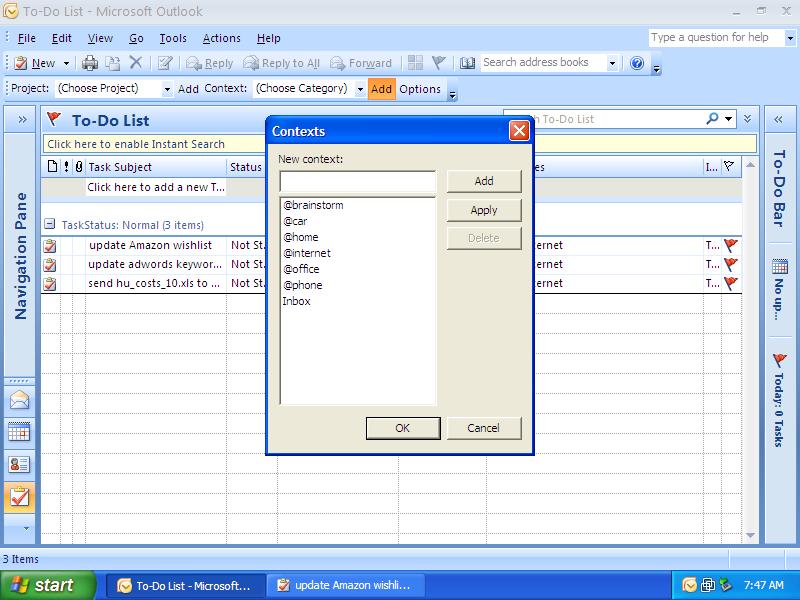Screen dimensions: 800x600
Task: Click Options in the add-in toolbar
Action: (x=420, y=89)
